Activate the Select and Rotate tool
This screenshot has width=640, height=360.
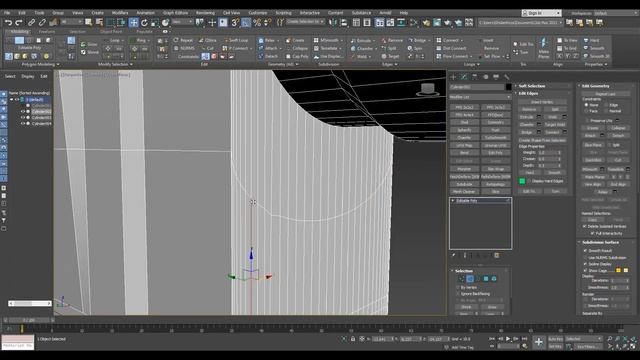pyautogui.click(x=144, y=22)
